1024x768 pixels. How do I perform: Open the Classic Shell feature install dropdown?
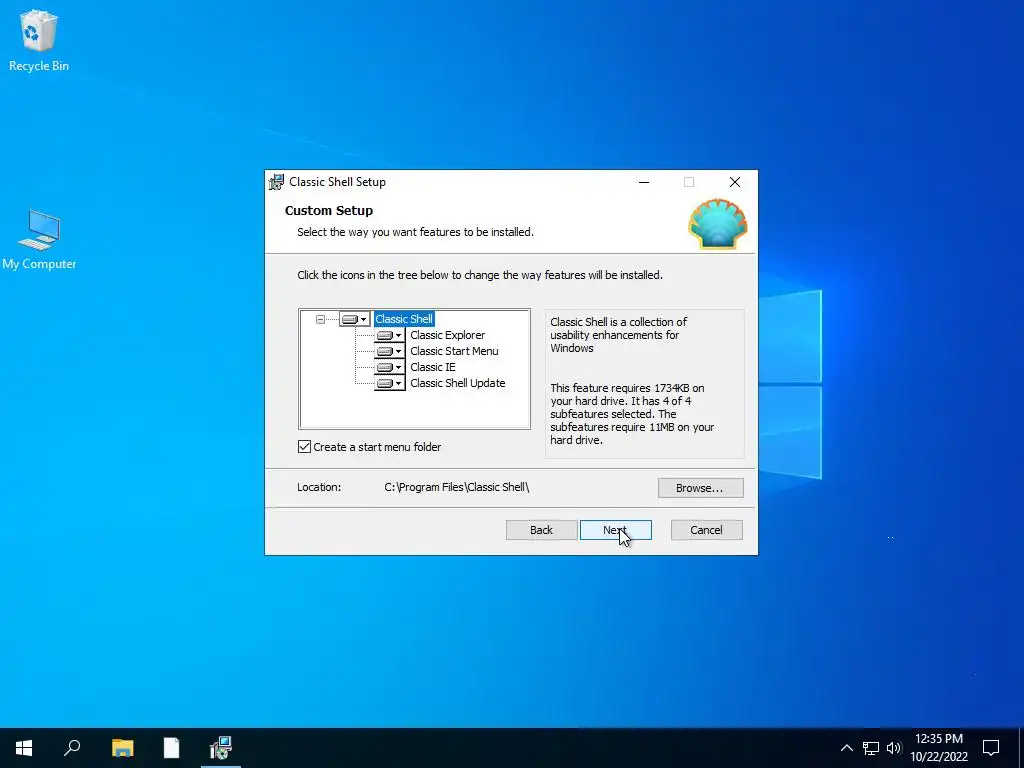coord(355,319)
